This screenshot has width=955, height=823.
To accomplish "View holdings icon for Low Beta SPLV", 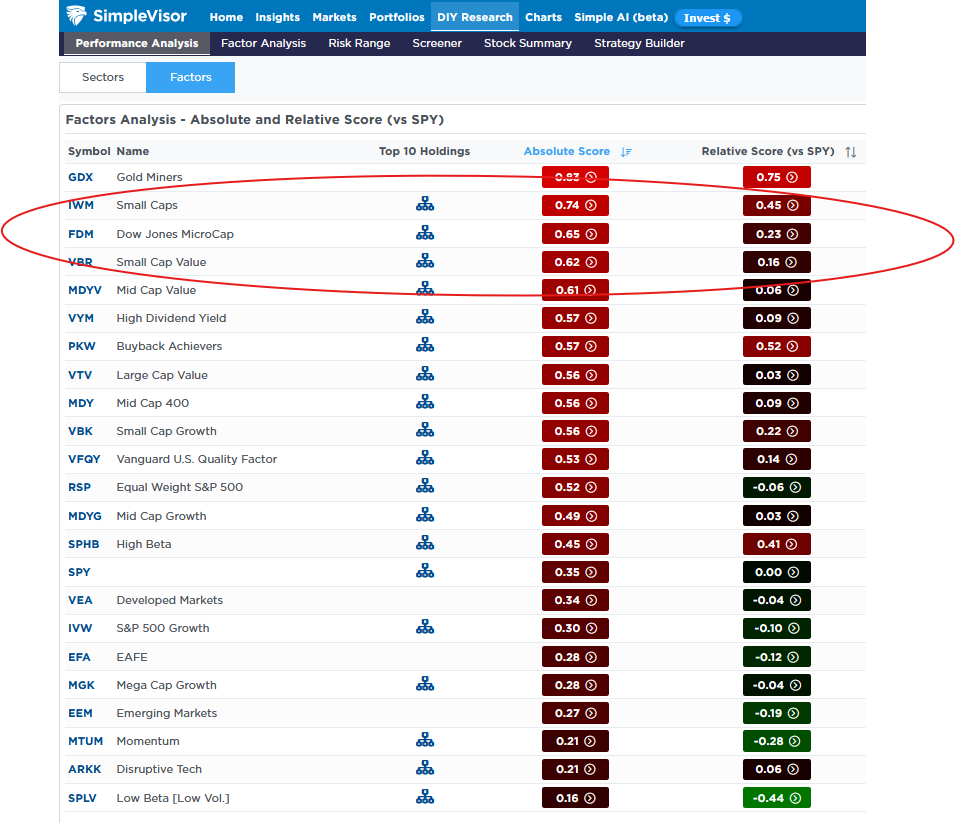I will (x=425, y=798).
